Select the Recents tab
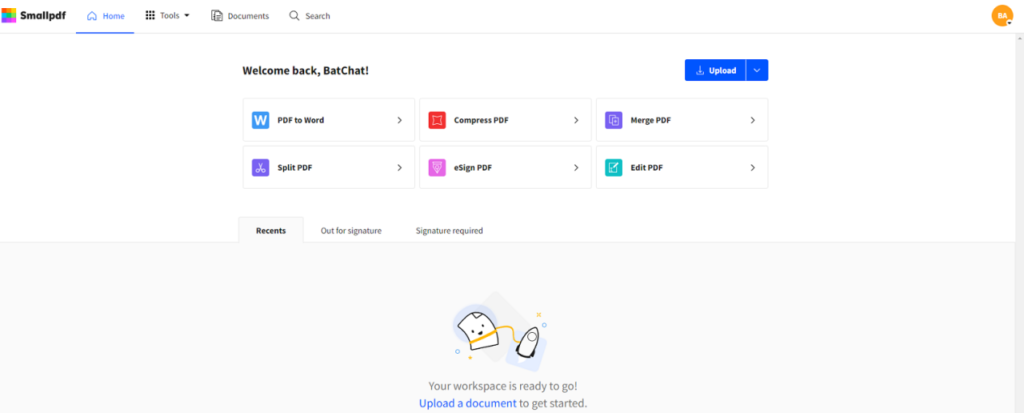The width and height of the screenshot is (1024, 413). (x=271, y=231)
